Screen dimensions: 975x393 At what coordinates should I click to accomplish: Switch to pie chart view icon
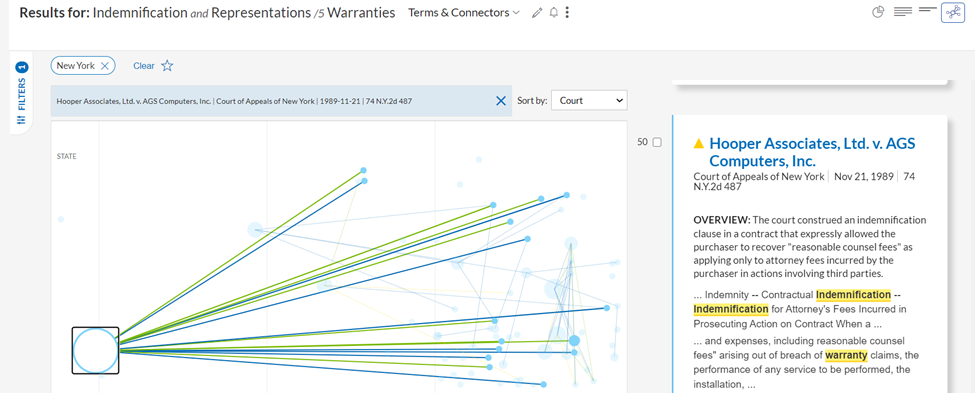[x=878, y=12]
